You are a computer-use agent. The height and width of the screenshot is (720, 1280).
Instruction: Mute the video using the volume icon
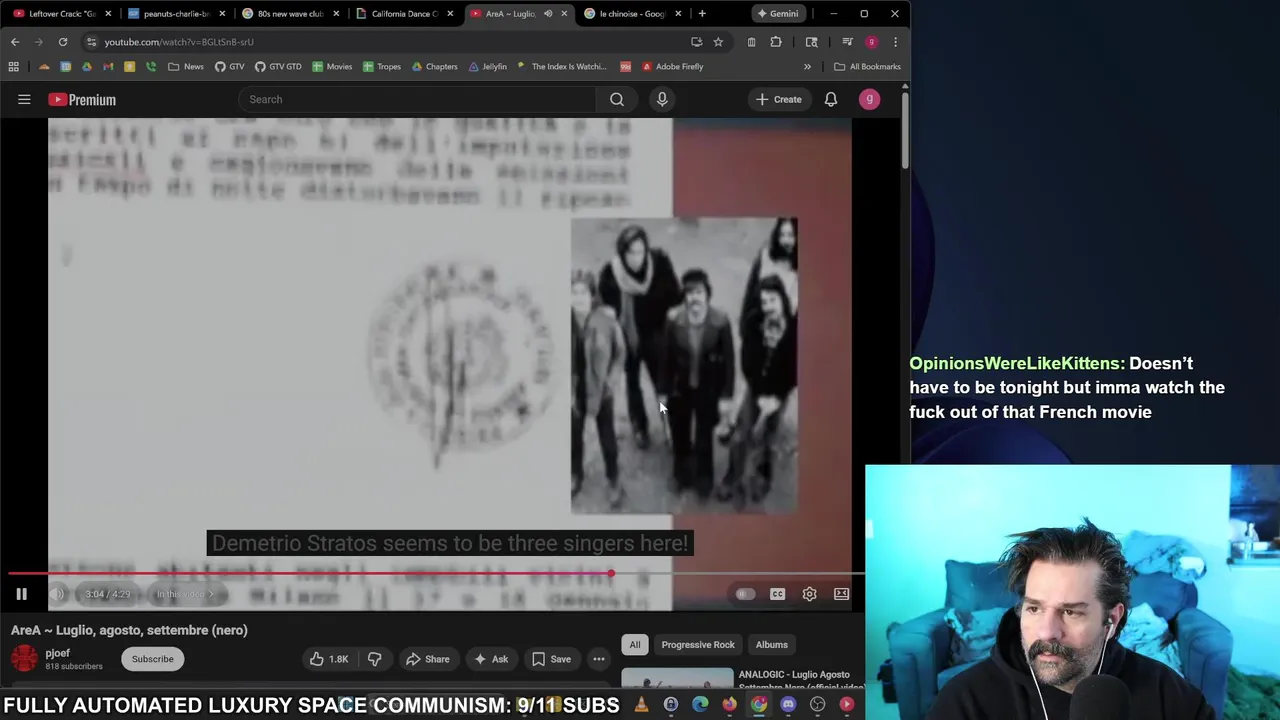click(57, 594)
